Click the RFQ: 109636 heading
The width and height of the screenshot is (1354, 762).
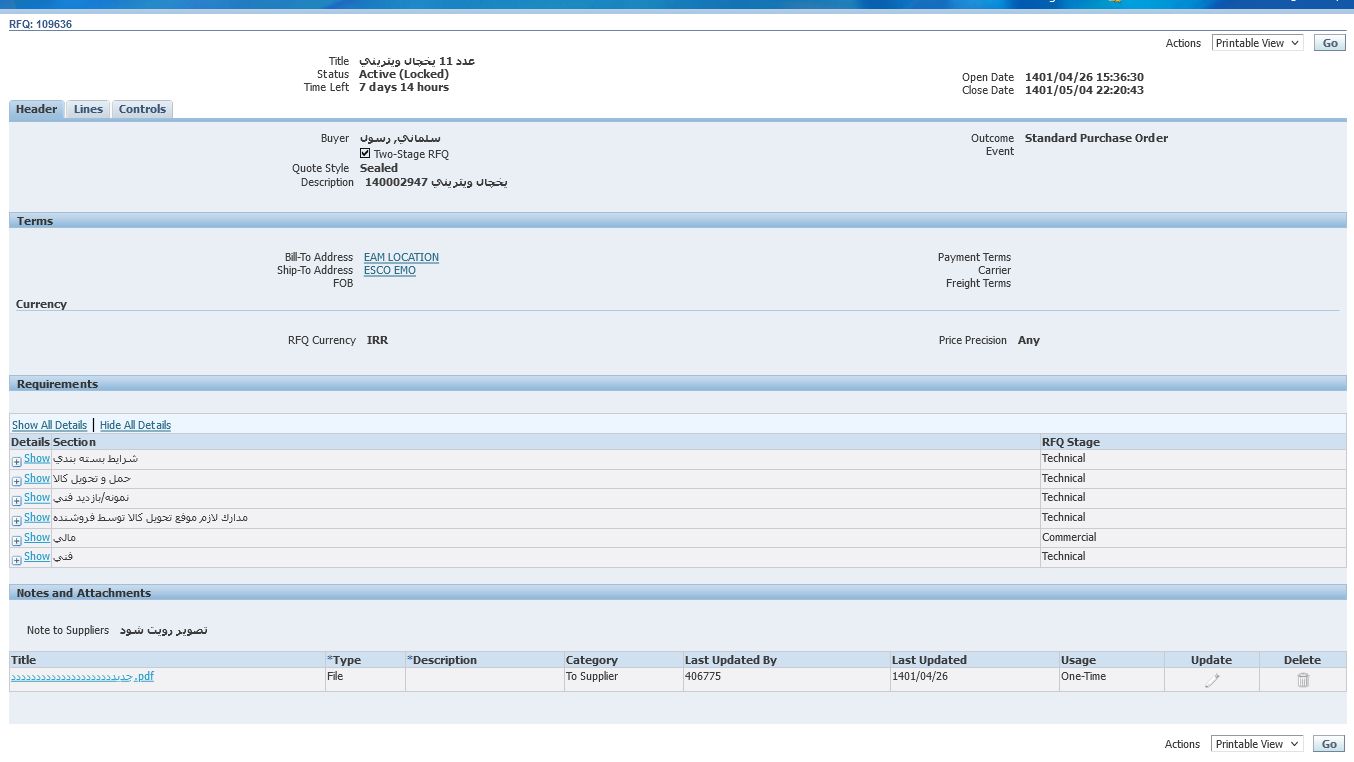pyautogui.click(x=40, y=24)
